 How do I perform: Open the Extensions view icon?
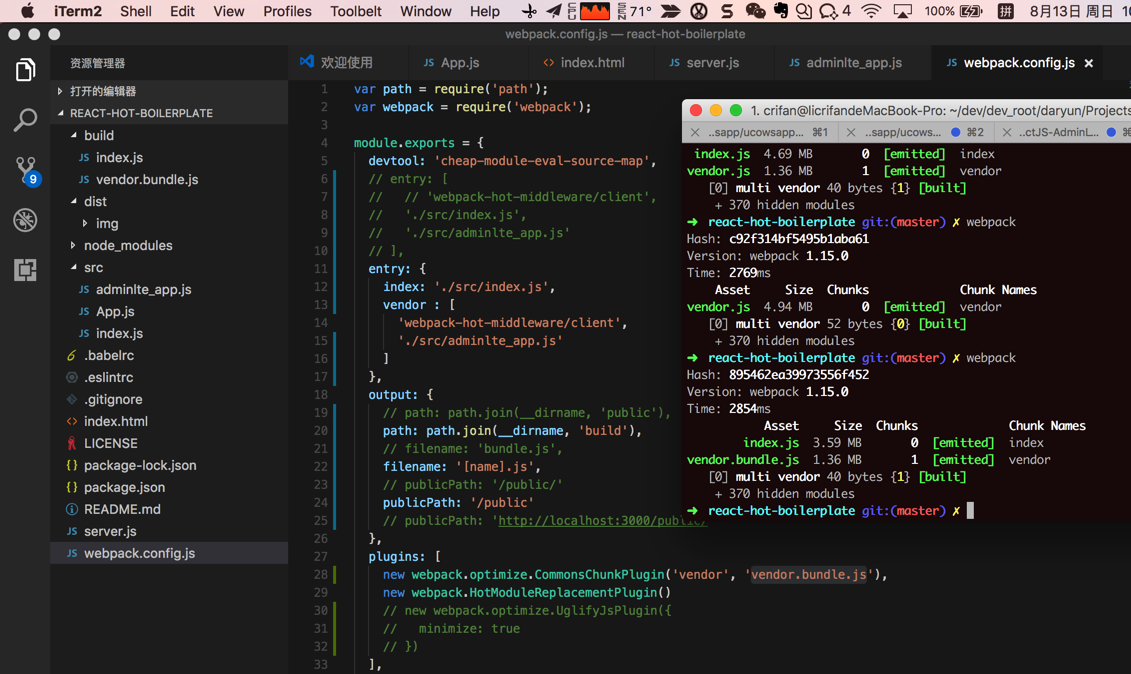pos(25,270)
